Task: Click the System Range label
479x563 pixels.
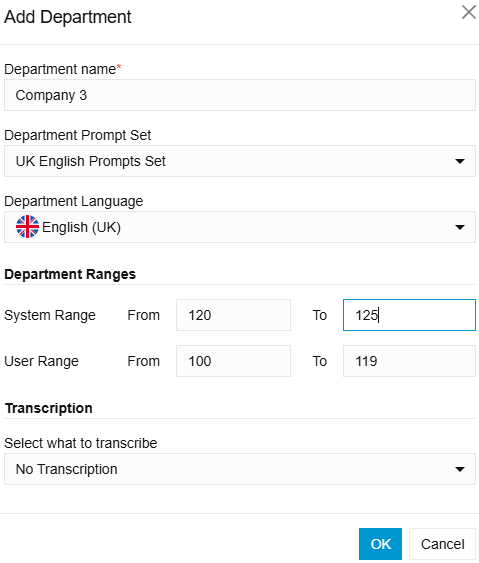Action: click(50, 315)
